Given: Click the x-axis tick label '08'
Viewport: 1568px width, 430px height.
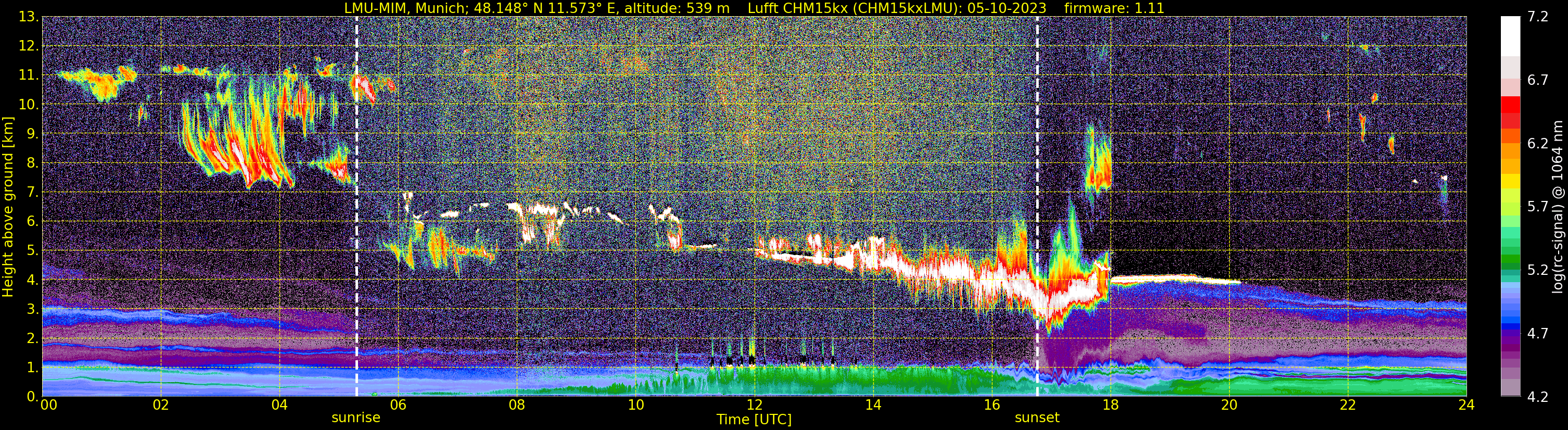Looking at the screenshot, I should click(517, 405).
